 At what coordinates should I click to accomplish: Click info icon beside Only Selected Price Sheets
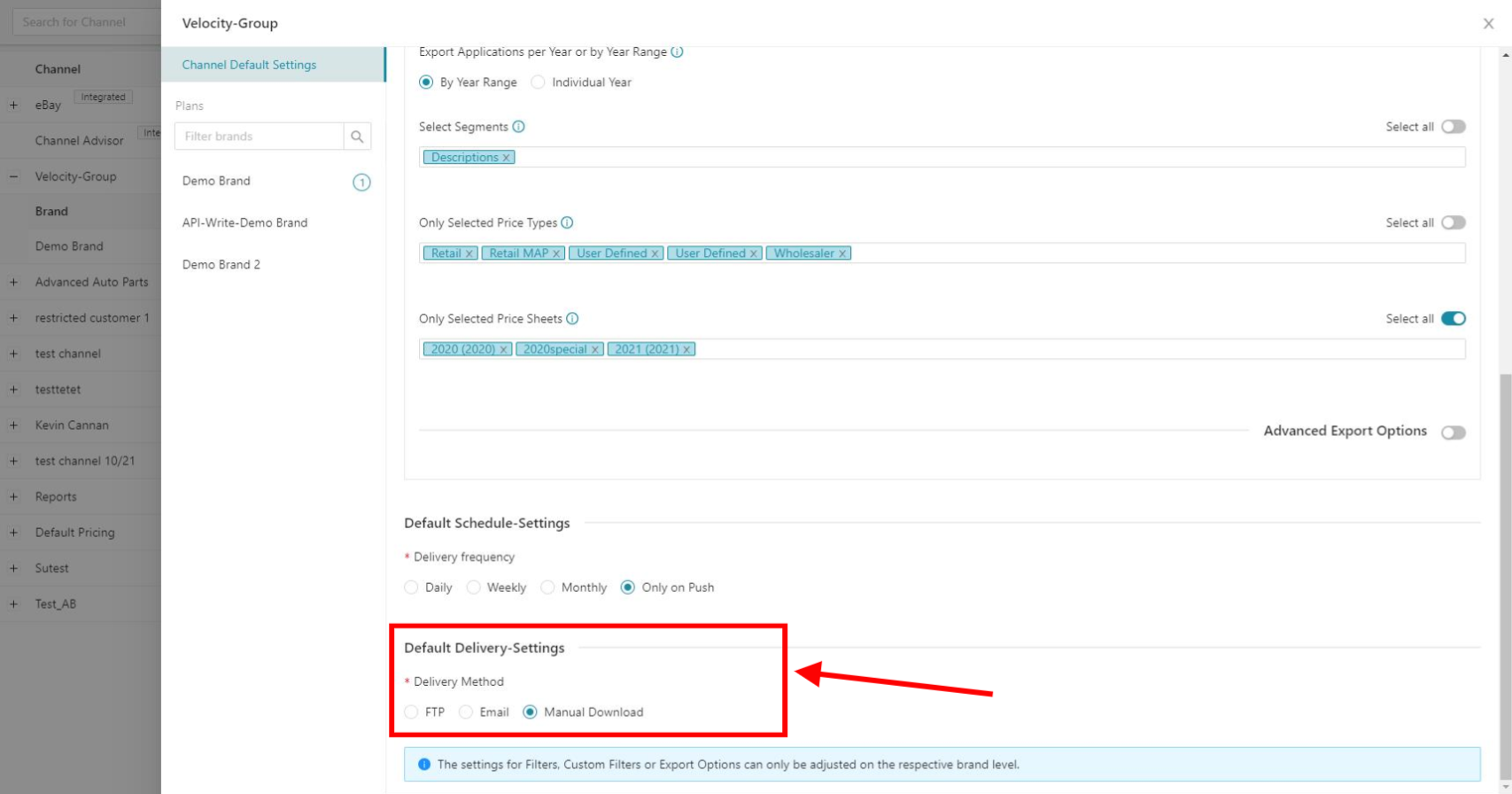(573, 318)
